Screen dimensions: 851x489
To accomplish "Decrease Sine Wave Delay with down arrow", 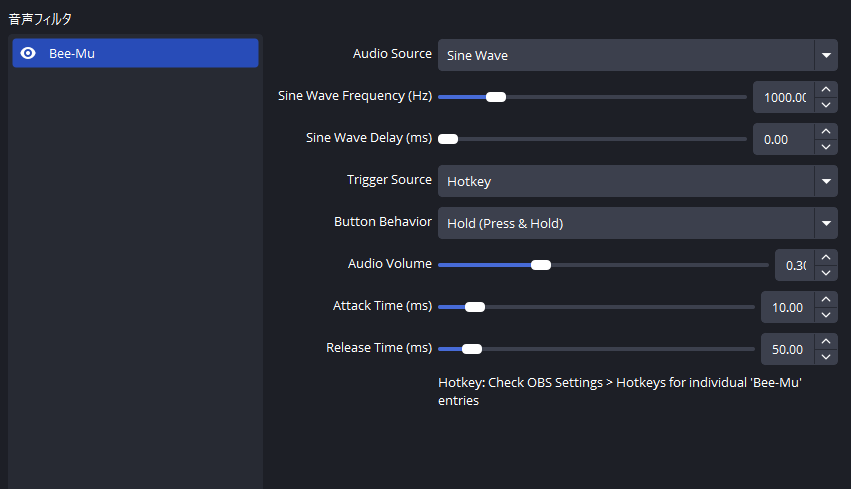I will tap(826, 147).
